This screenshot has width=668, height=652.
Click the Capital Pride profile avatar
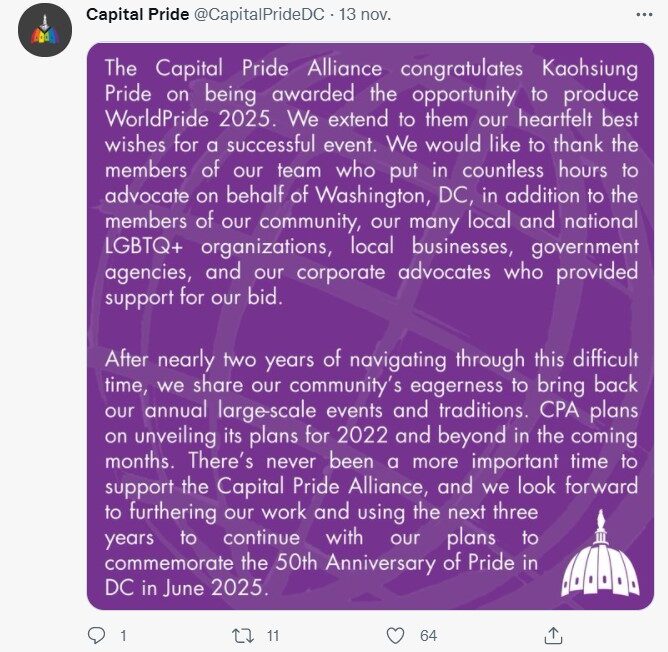pos(42,36)
